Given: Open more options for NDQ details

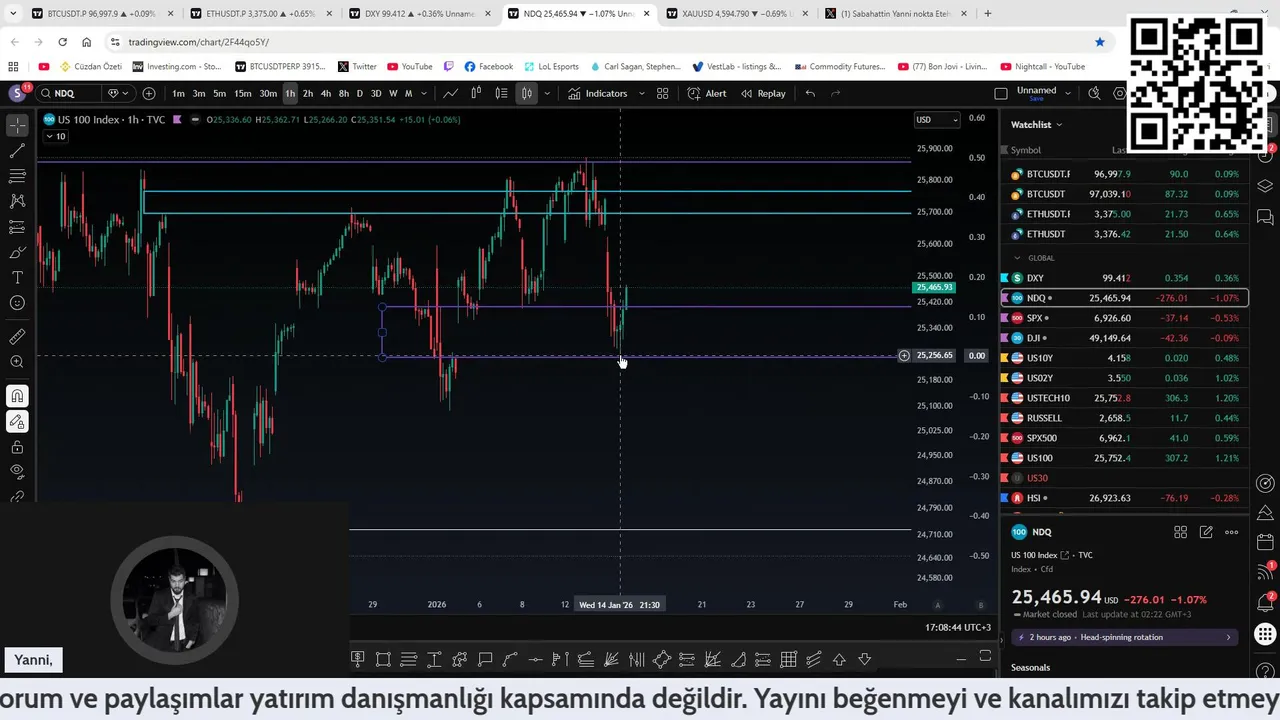Looking at the screenshot, I should tap(1232, 532).
